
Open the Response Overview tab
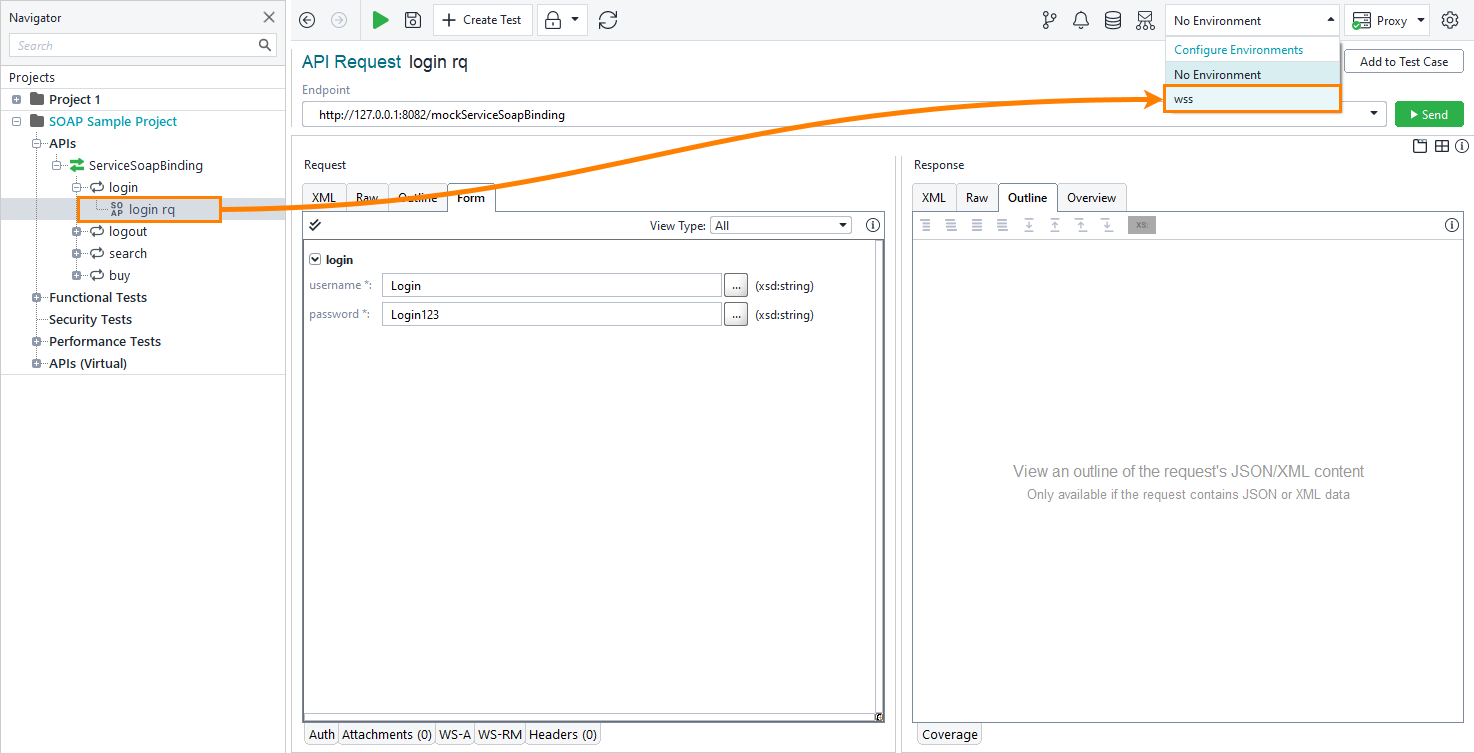tap(1091, 198)
